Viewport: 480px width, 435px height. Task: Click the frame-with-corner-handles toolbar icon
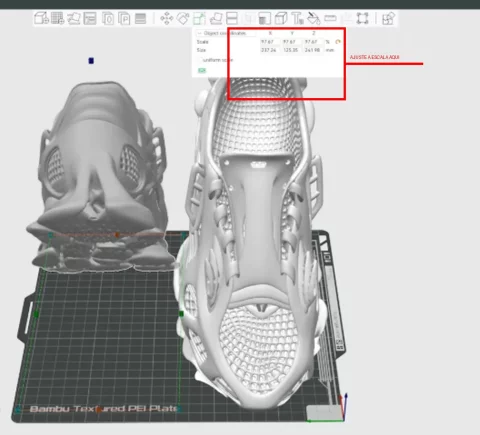(x=362, y=18)
